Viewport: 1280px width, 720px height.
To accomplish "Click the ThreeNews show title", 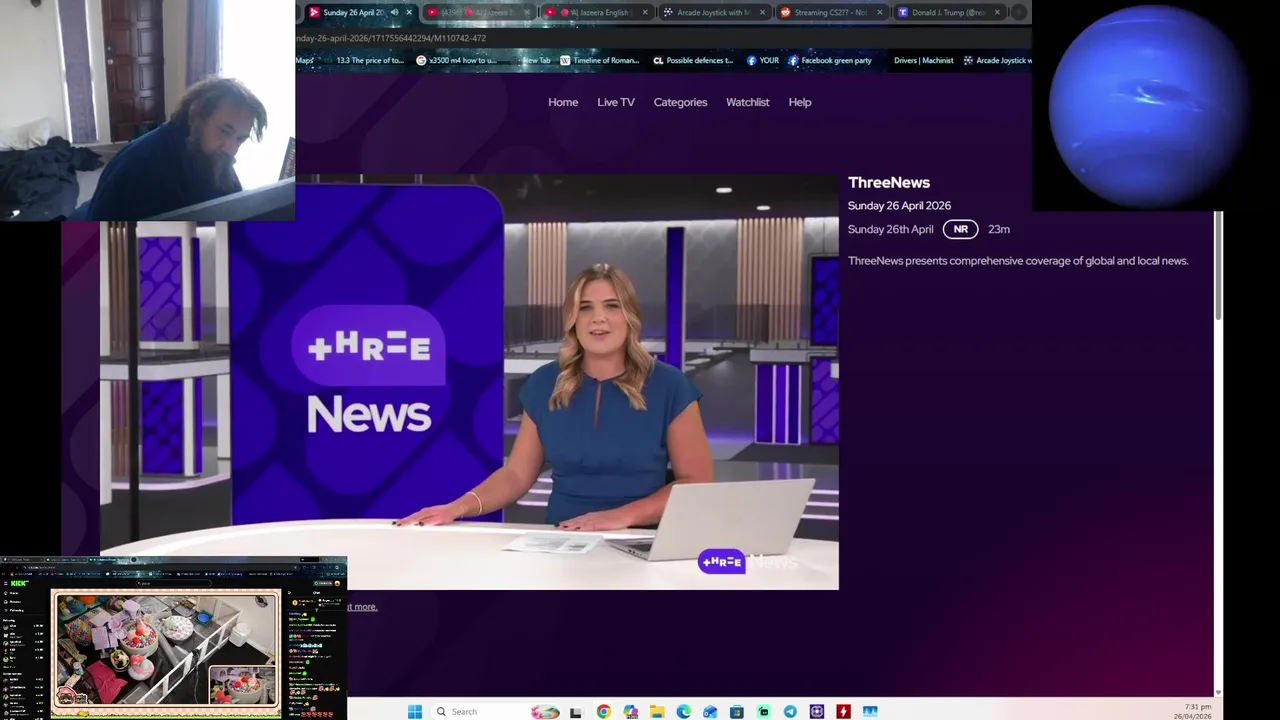I will pos(889,182).
